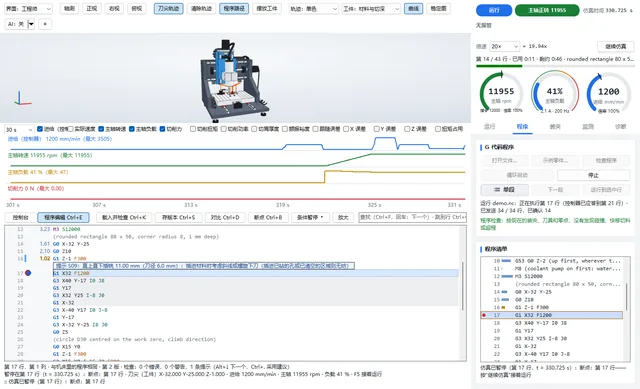
Task: Enable the 实际速度 curve checkbox
Action: (x=71, y=129)
